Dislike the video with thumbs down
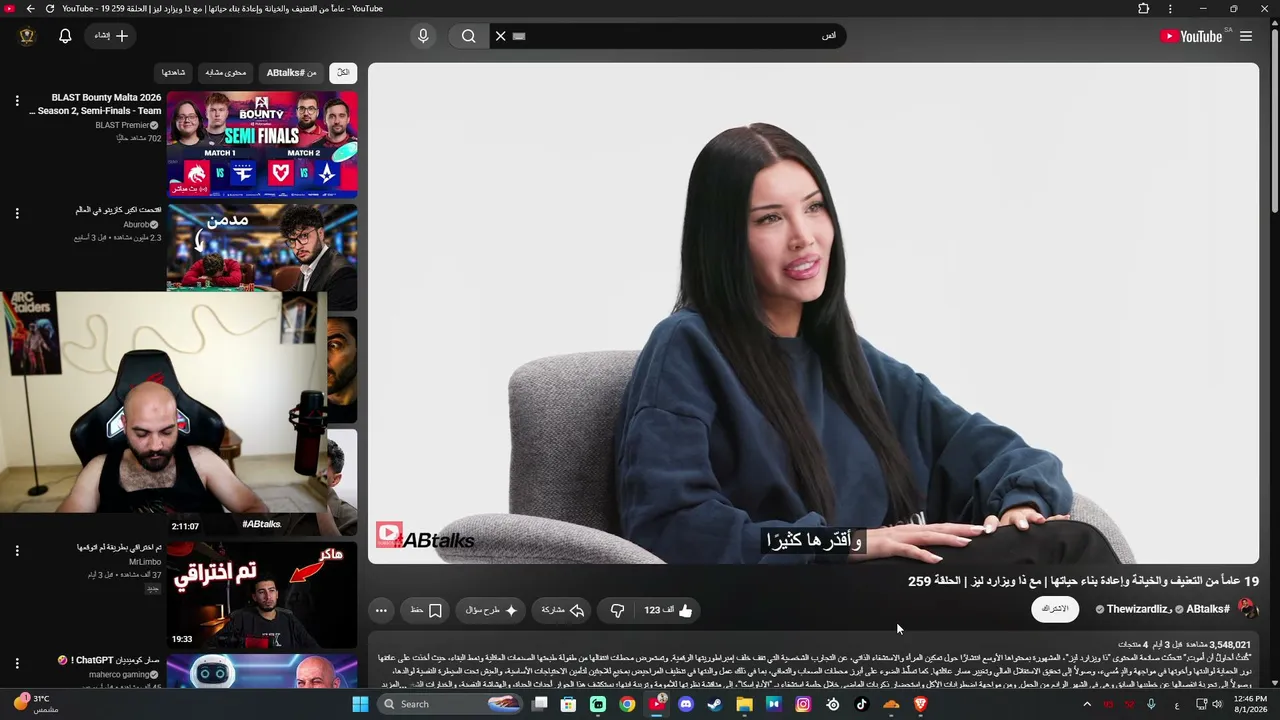 617,610
